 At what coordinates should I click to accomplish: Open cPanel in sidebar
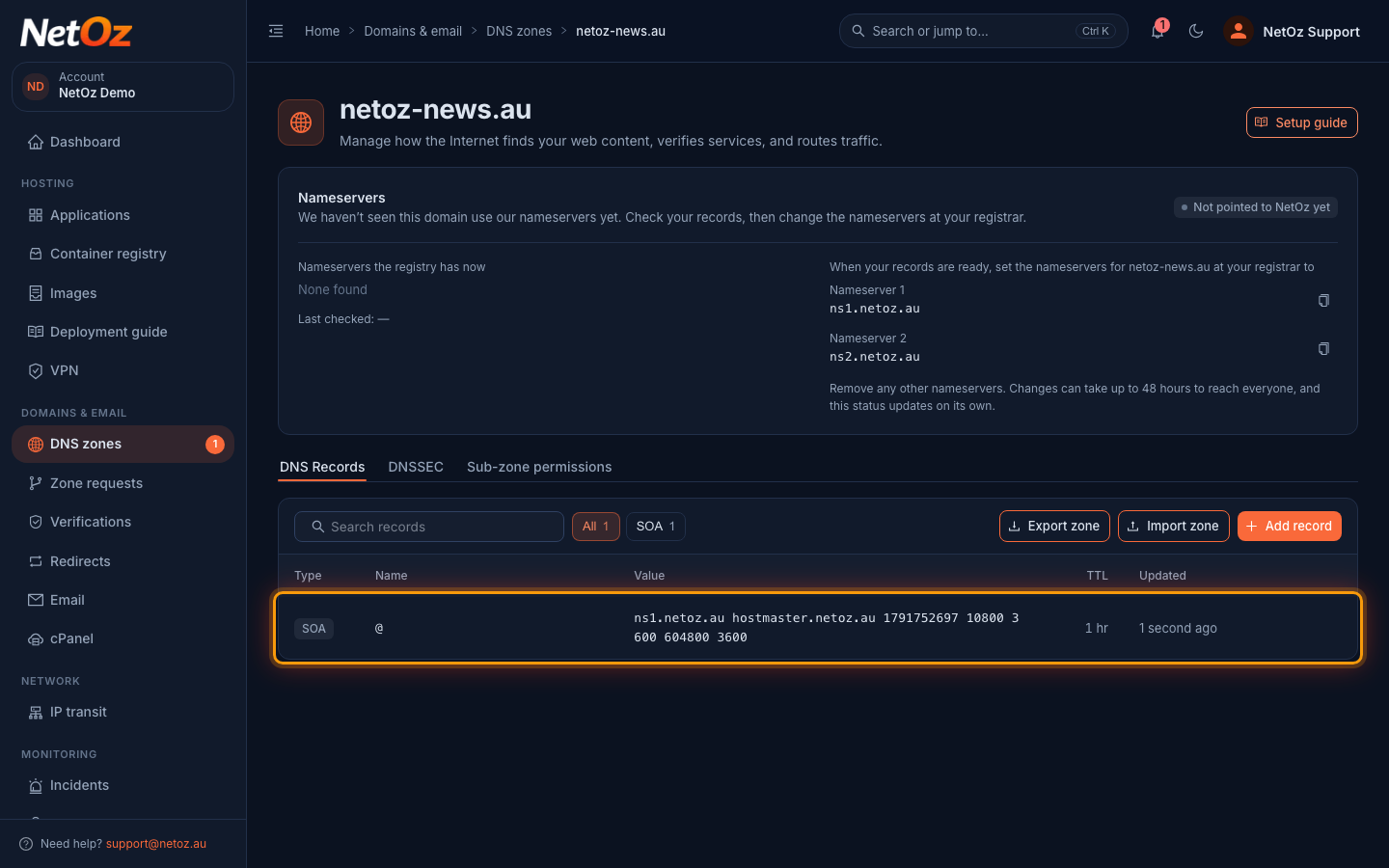point(123,638)
